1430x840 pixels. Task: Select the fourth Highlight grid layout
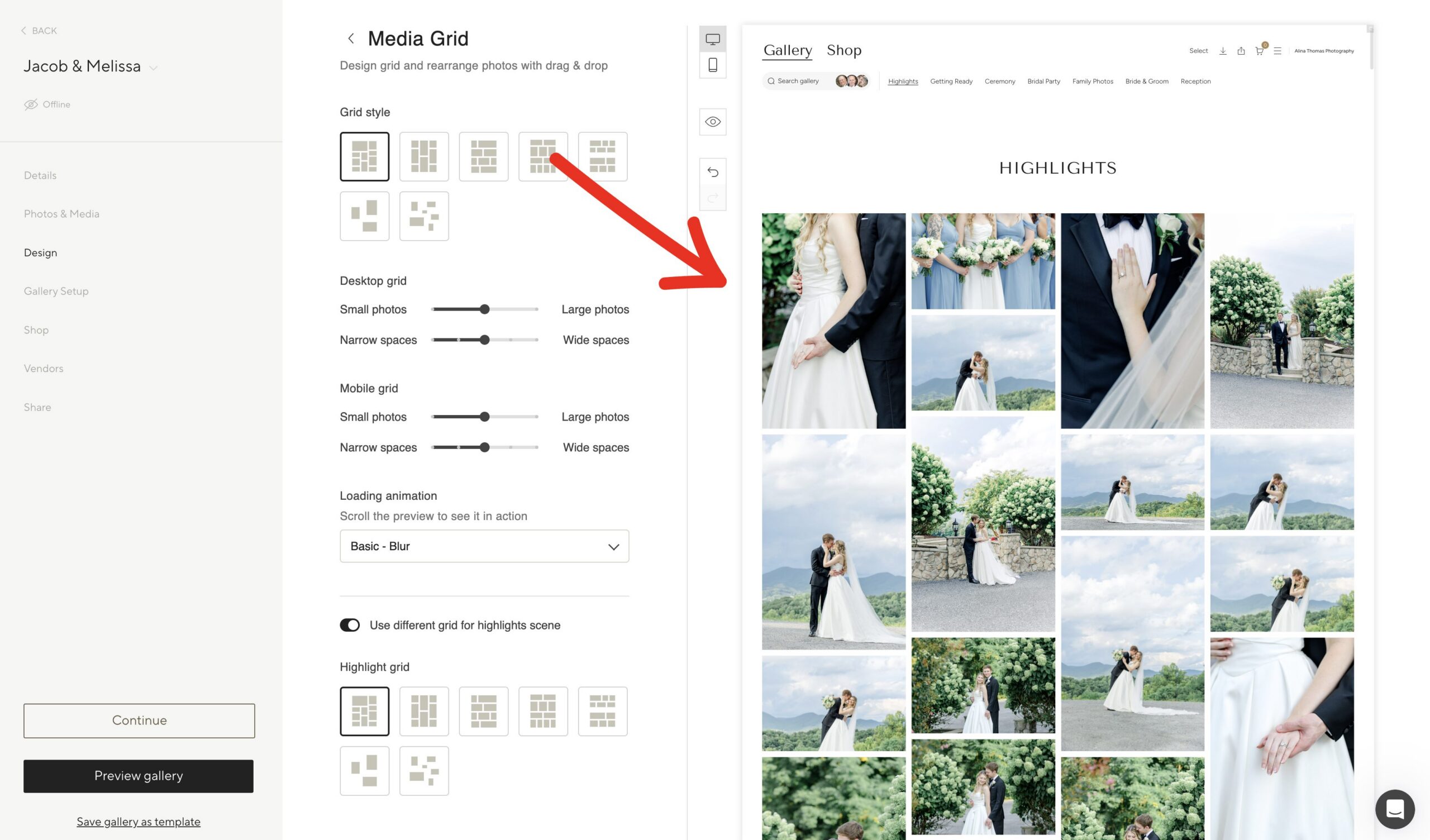click(543, 711)
